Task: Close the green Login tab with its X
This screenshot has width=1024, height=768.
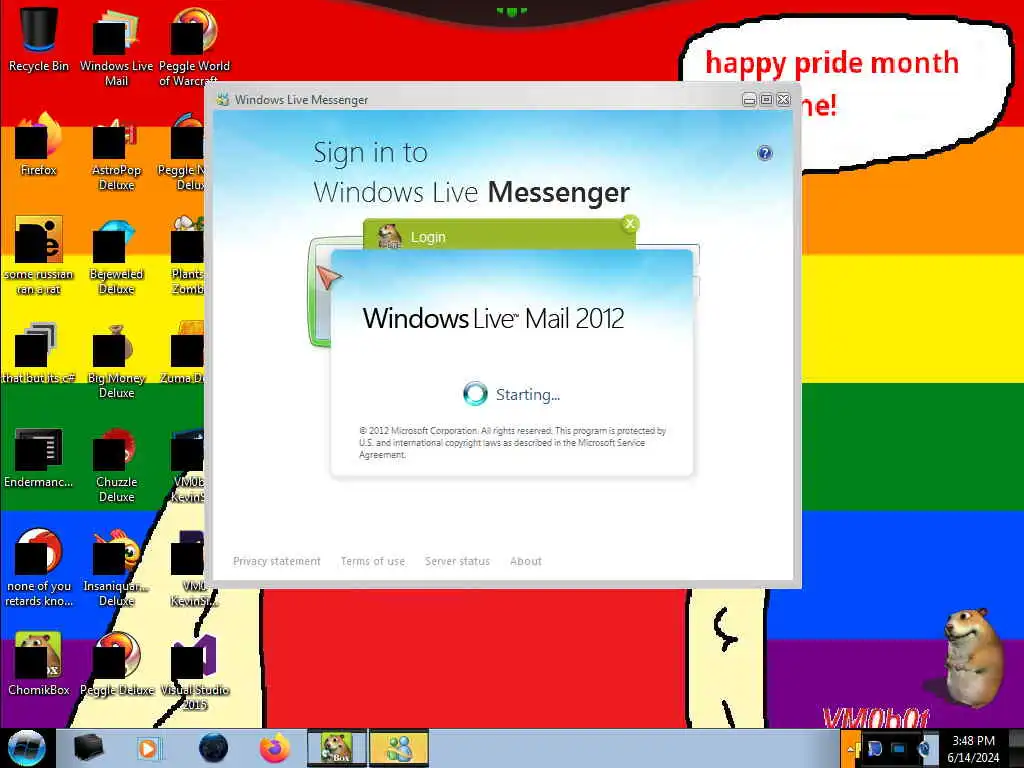Action: pyautogui.click(x=630, y=224)
